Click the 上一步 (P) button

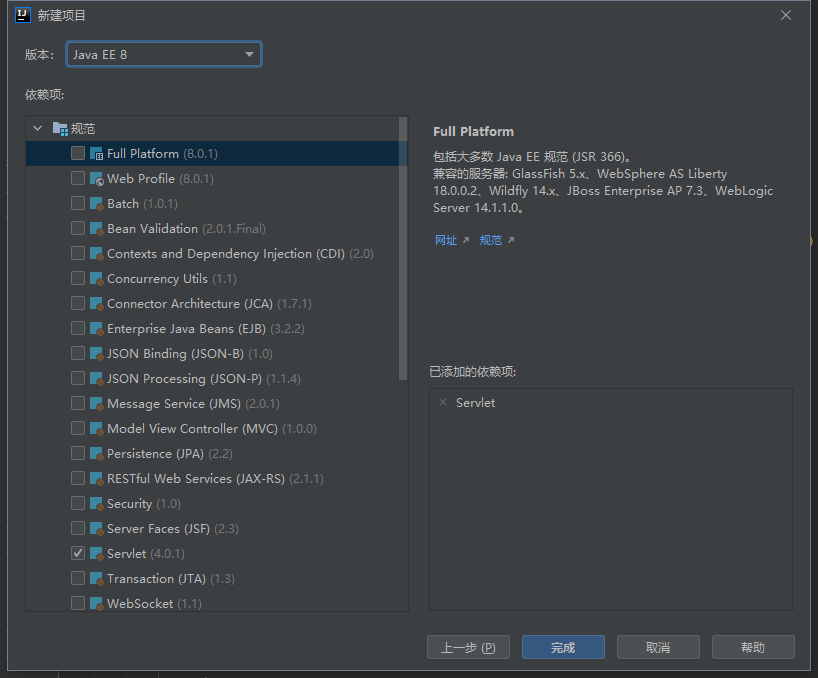[x=468, y=647]
